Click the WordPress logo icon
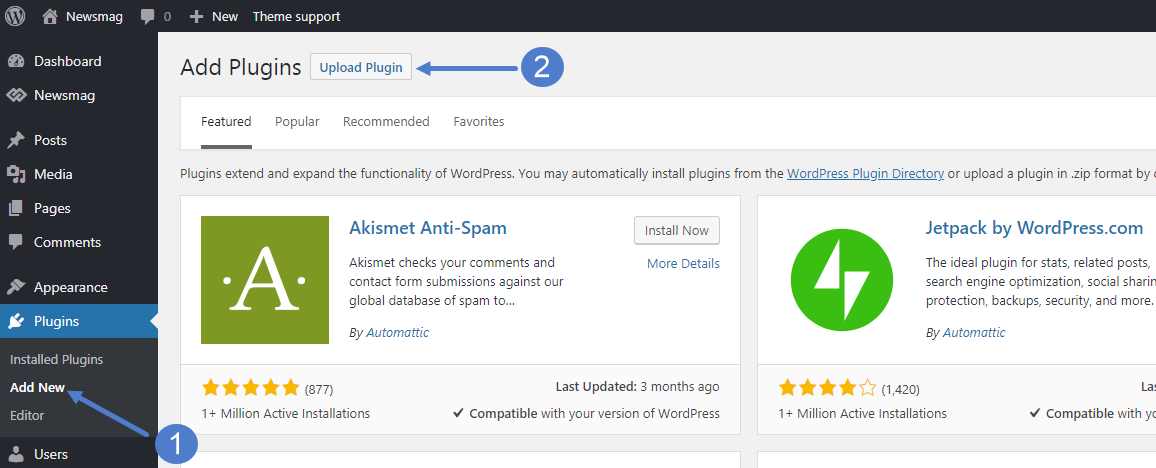The image size is (1156, 468). tap(15, 15)
